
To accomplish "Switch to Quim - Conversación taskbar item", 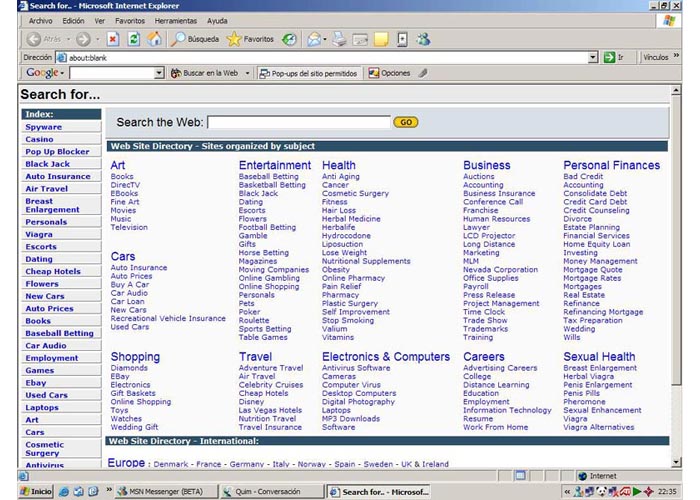I will (x=272, y=492).
